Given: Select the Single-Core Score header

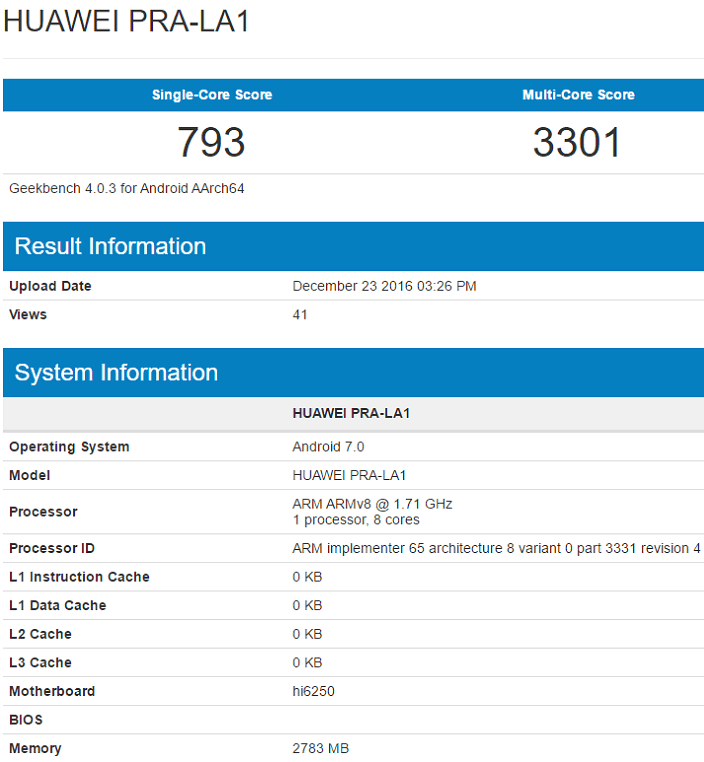Looking at the screenshot, I should coord(212,95).
